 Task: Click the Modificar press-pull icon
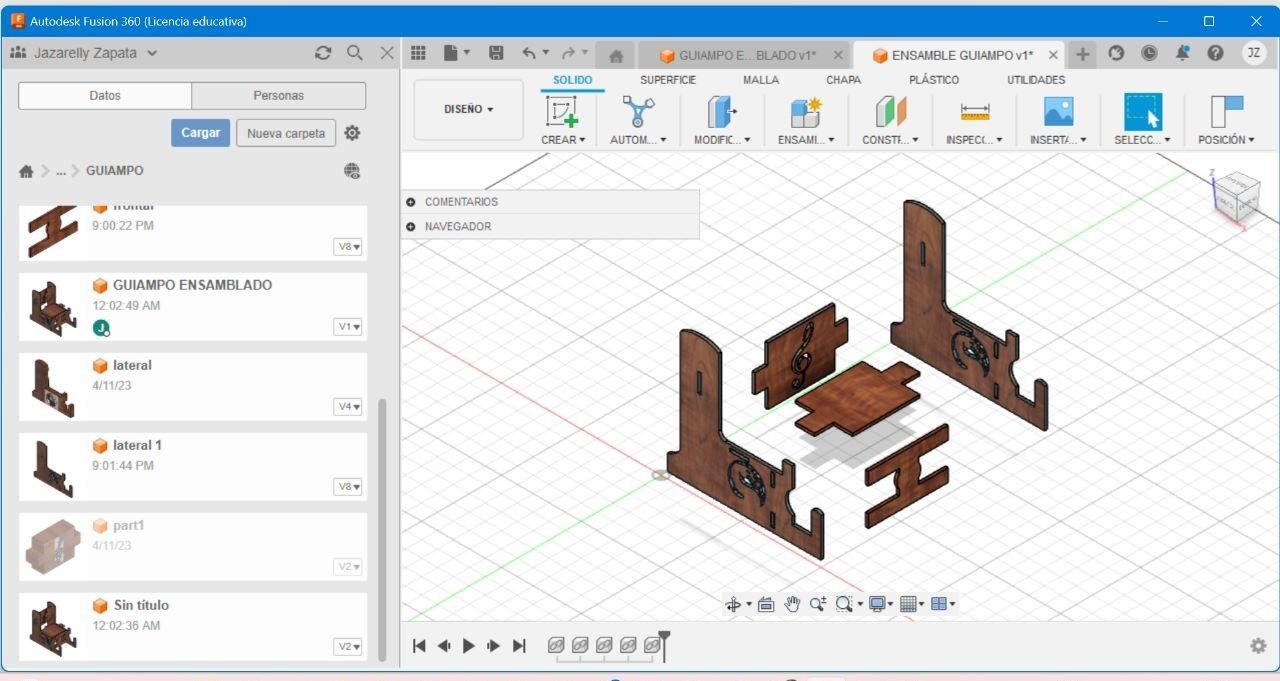pos(721,112)
